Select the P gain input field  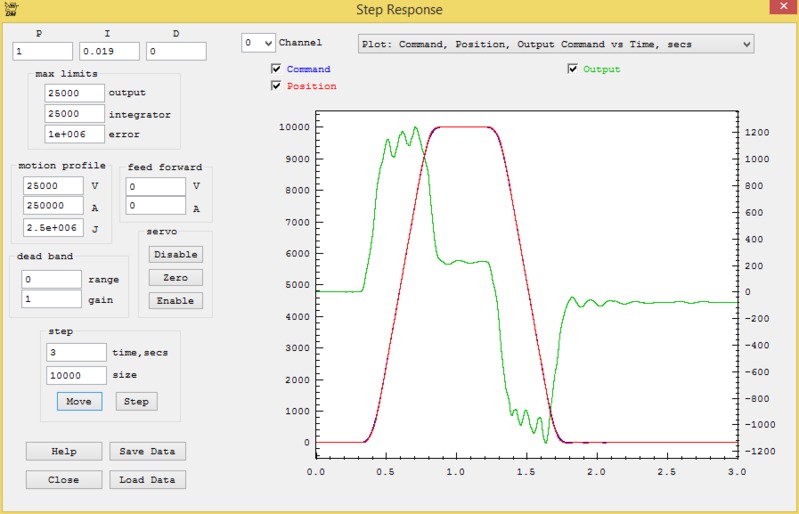43,51
